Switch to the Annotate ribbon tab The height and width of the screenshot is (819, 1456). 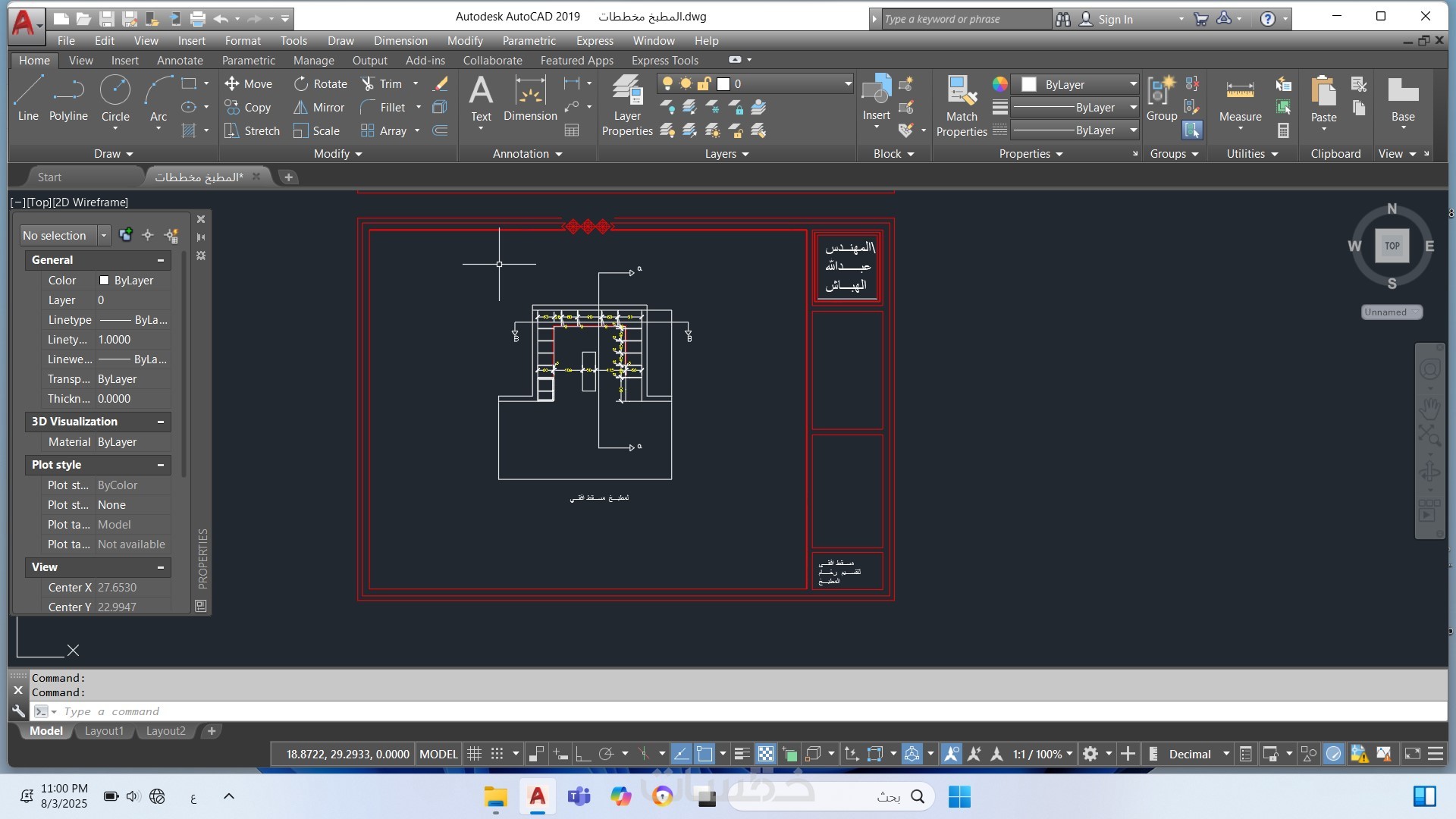point(180,61)
